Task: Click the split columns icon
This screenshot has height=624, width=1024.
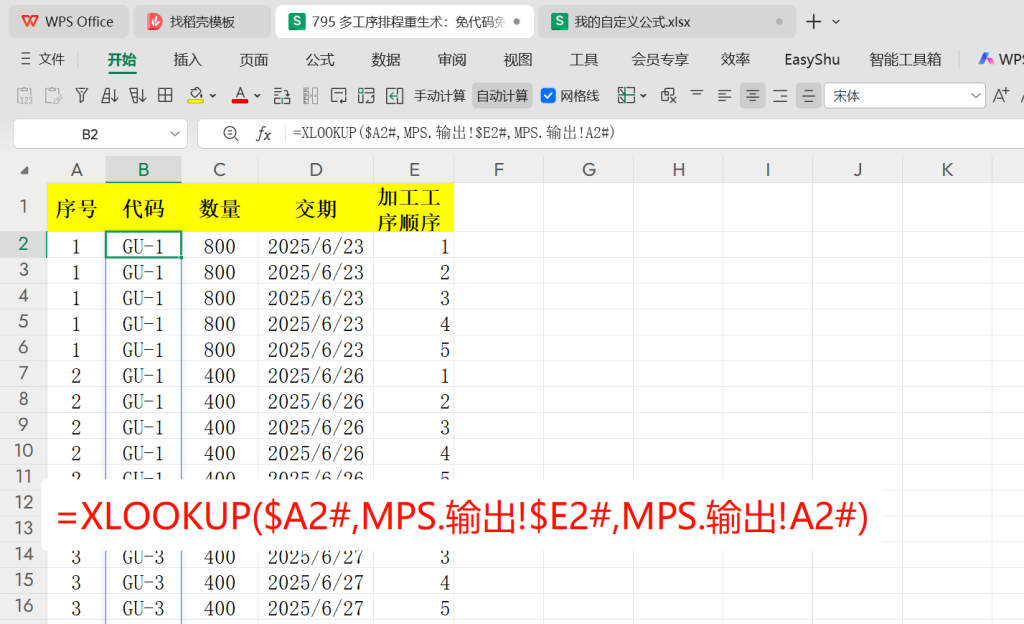Action: pyautogui.click(x=310, y=96)
